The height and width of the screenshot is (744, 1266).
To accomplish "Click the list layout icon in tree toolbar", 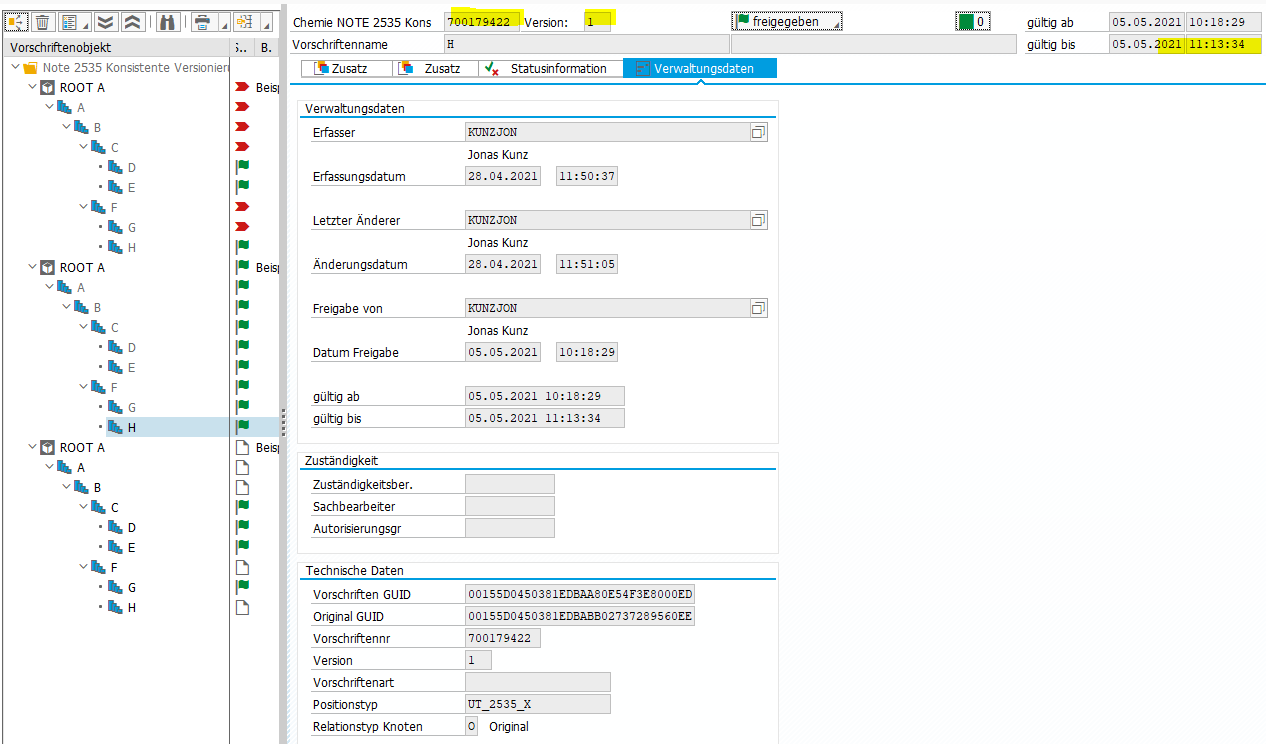I will 70,22.
